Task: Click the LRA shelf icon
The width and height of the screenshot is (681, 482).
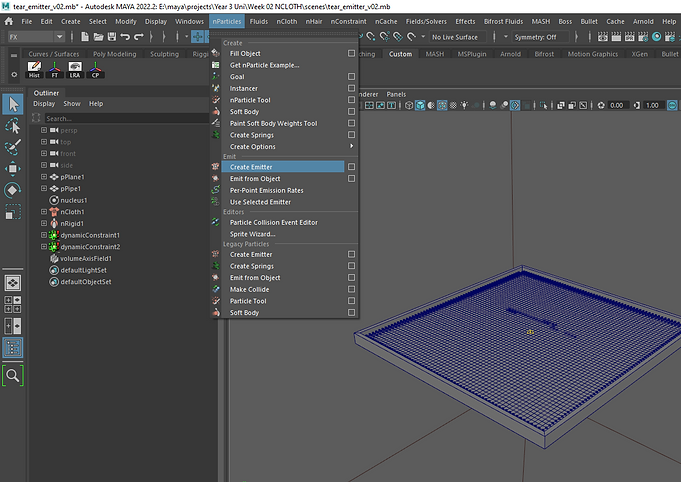Action: (x=75, y=69)
